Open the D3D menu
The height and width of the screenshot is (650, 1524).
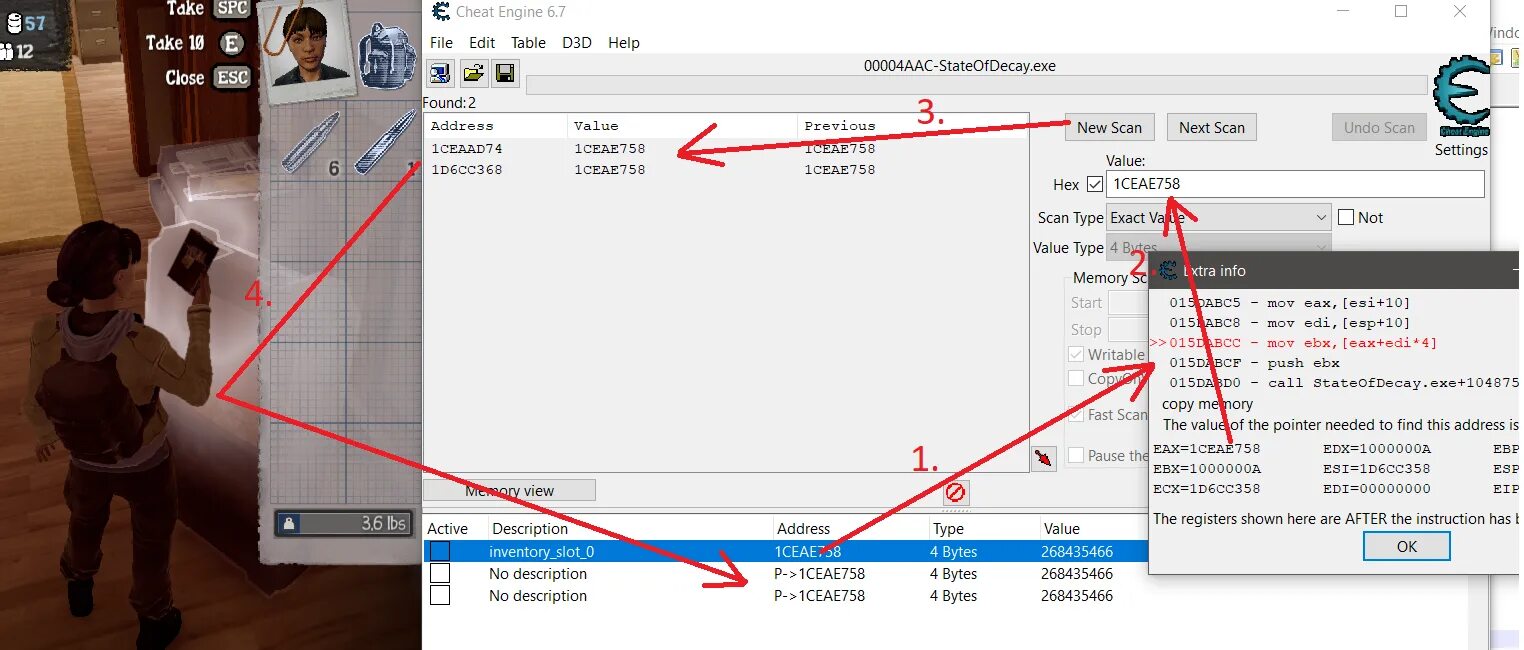(577, 43)
